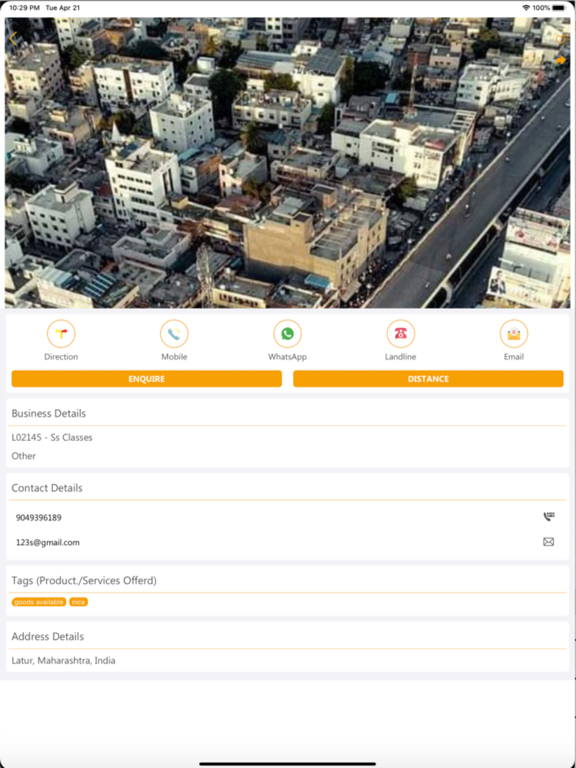Select the 'Latur, Maharashtra, India' address

(x=64, y=661)
